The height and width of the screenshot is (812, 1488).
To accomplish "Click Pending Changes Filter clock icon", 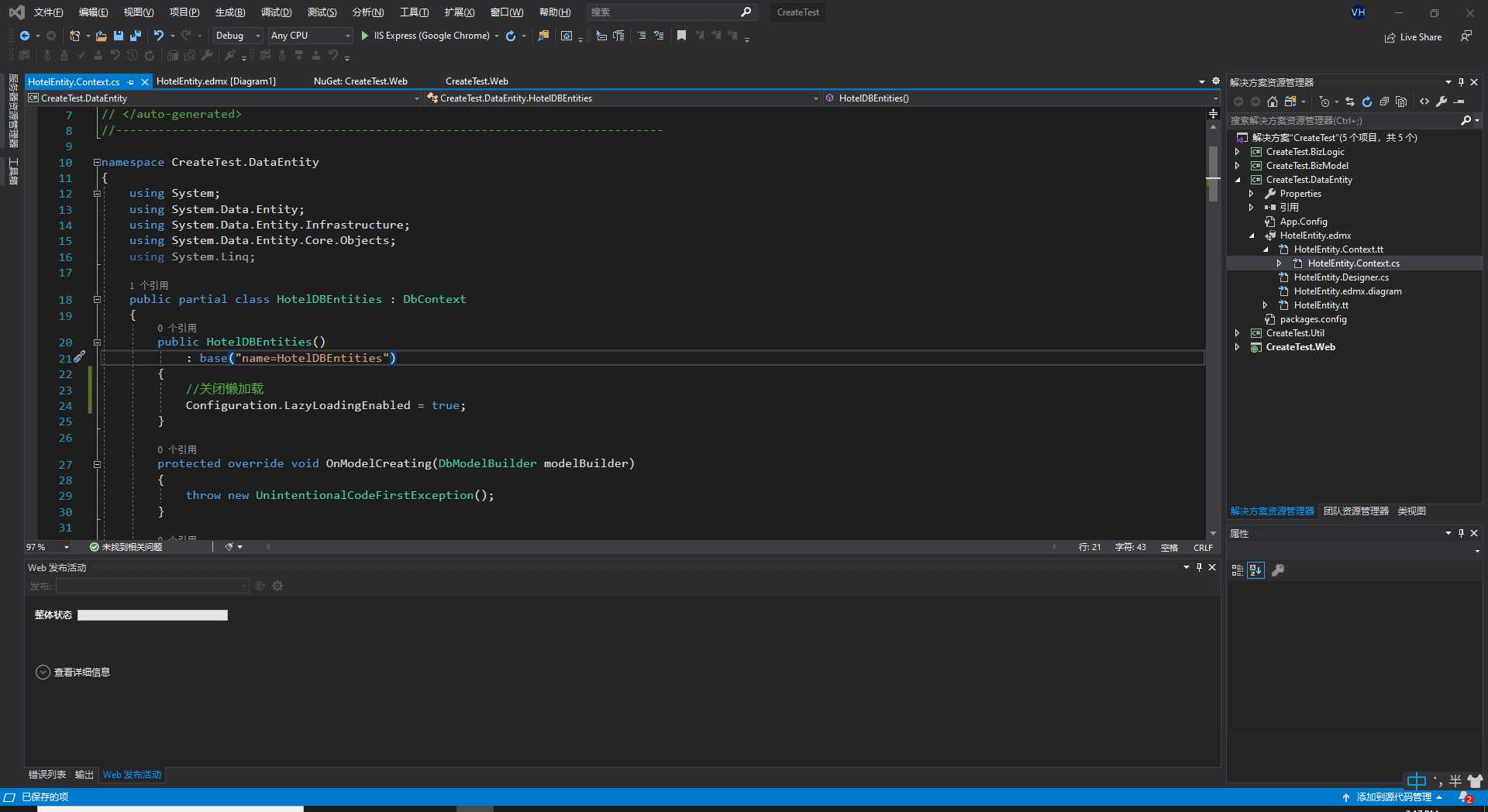I will [x=1324, y=101].
